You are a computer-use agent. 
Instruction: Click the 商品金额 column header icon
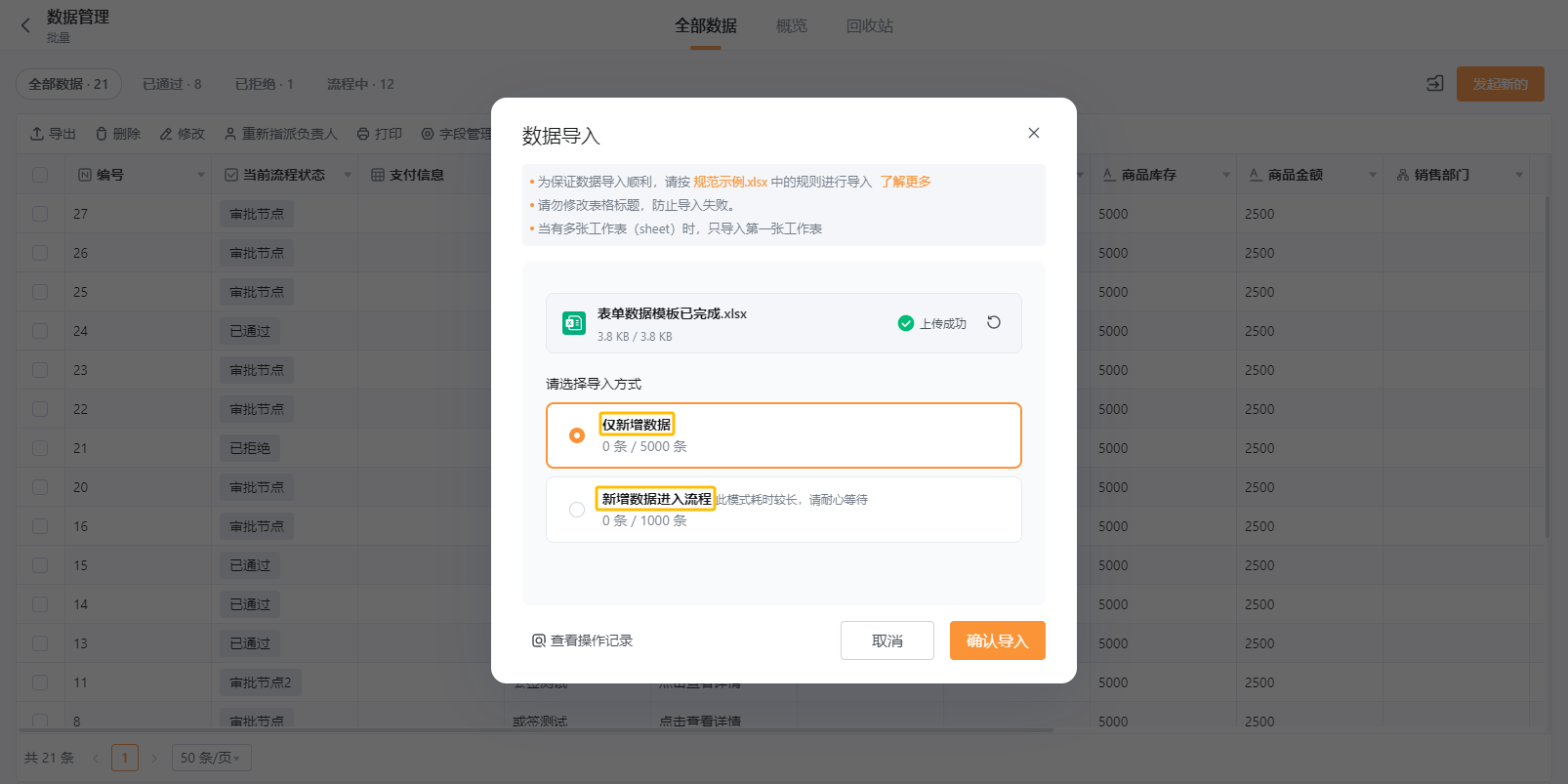coord(1256,175)
